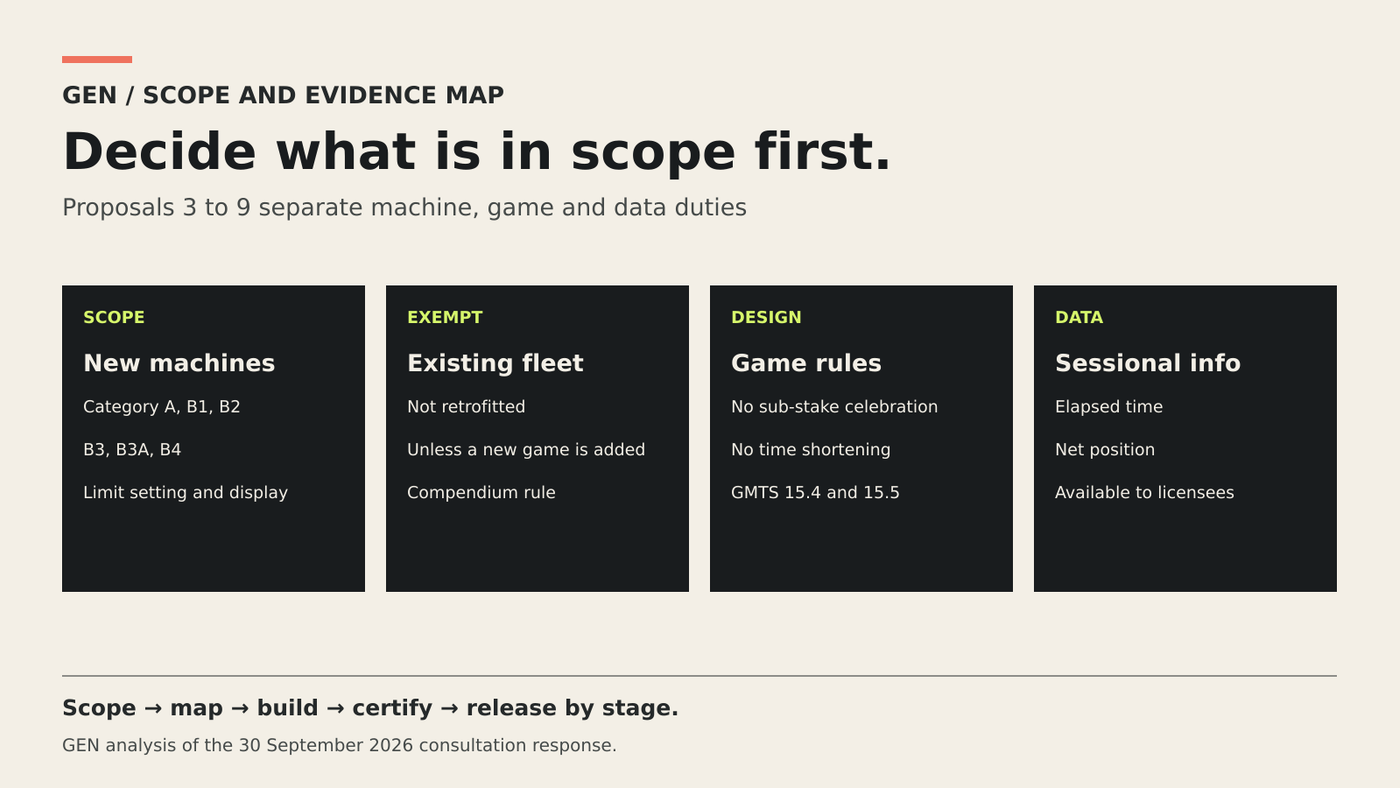
Task: Click the "Game rules" card heading
Action: (x=806, y=363)
